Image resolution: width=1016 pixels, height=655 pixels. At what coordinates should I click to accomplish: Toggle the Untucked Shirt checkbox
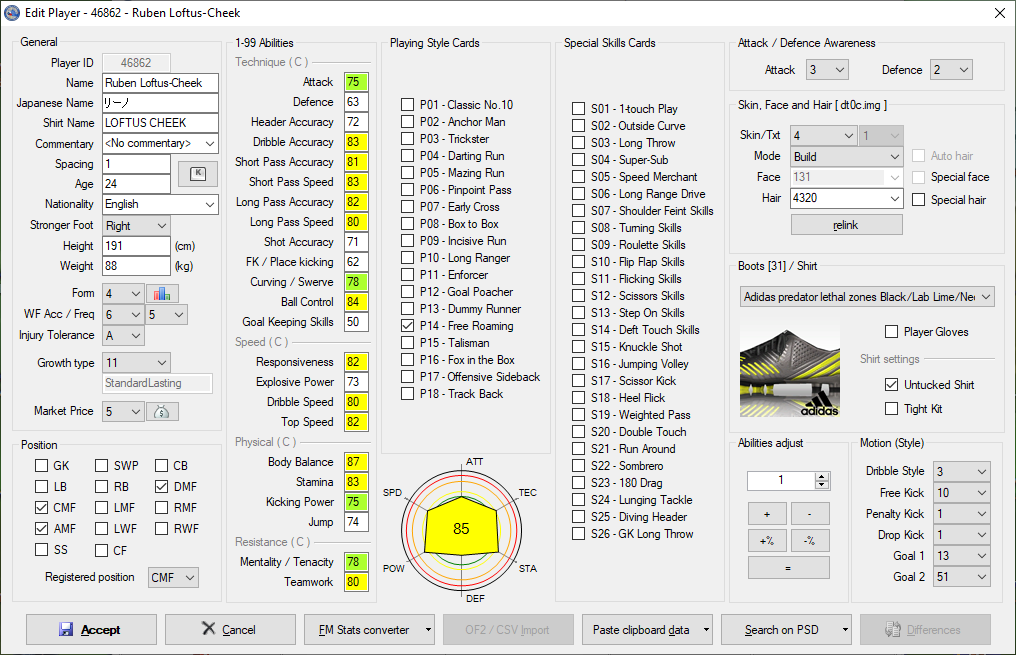click(x=892, y=385)
